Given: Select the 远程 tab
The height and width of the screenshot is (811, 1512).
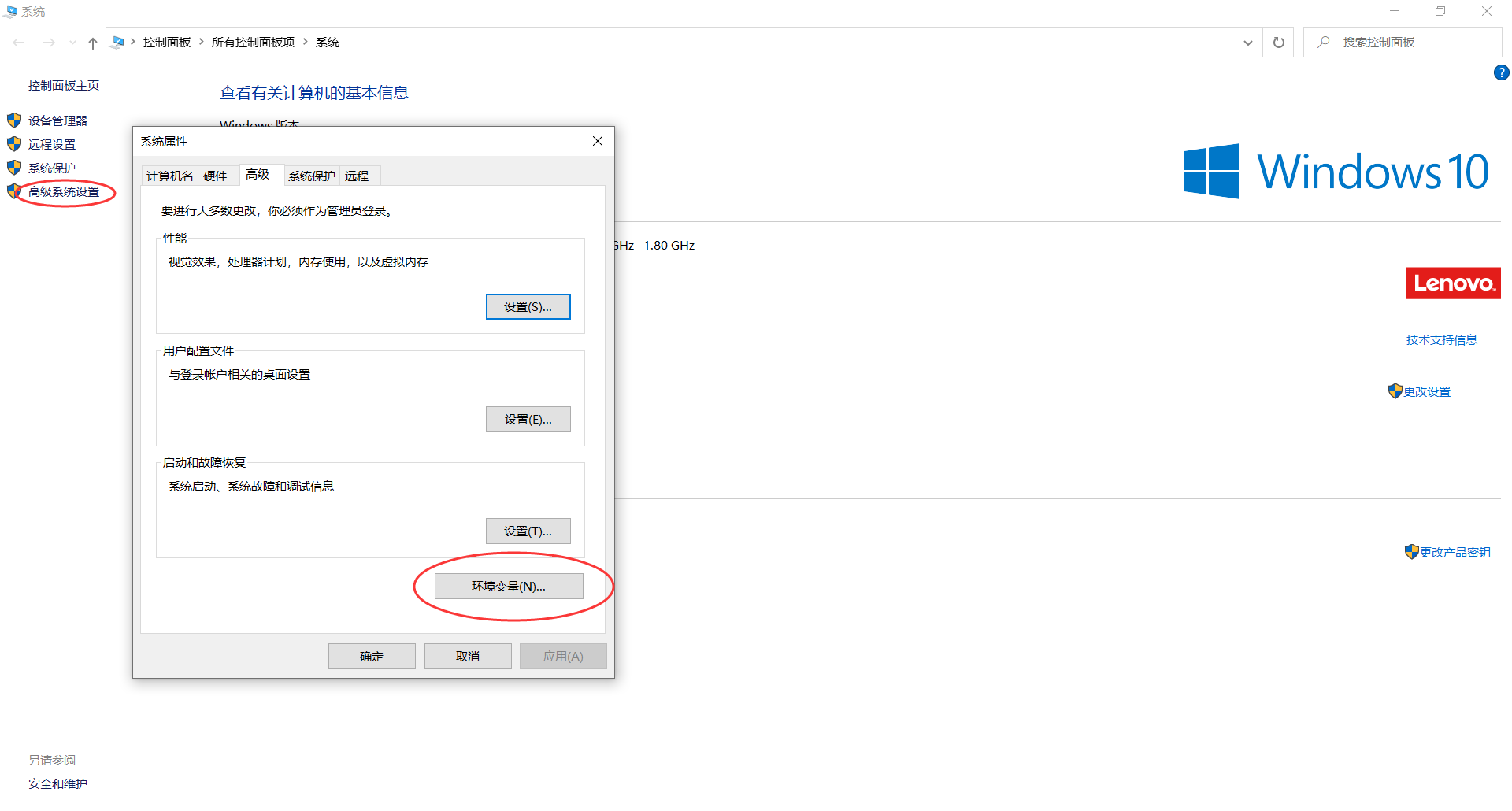Looking at the screenshot, I should (x=357, y=176).
